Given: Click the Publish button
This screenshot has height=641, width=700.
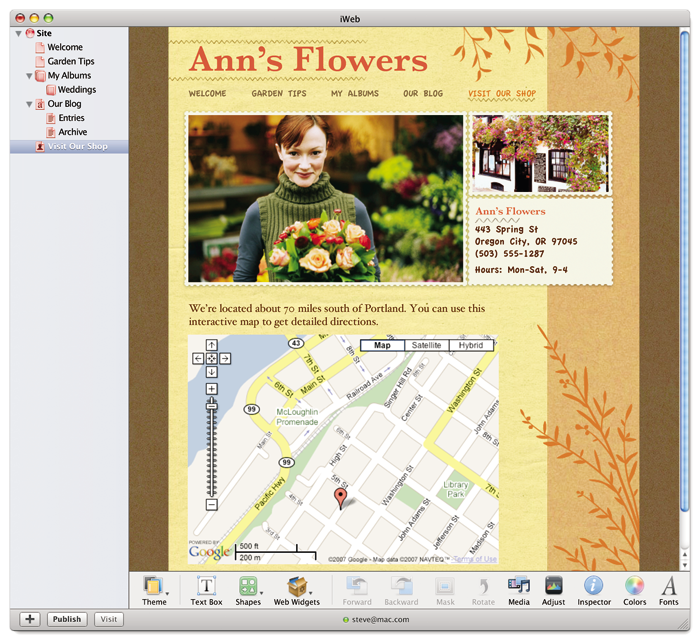Looking at the screenshot, I should coord(67,619).
